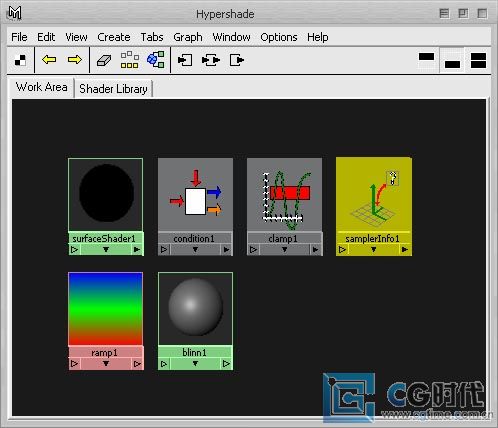The width and height of the screenshot is (498, 428).
Task: Select the ramp1 gradient swatch
Action: pos(106,309)
